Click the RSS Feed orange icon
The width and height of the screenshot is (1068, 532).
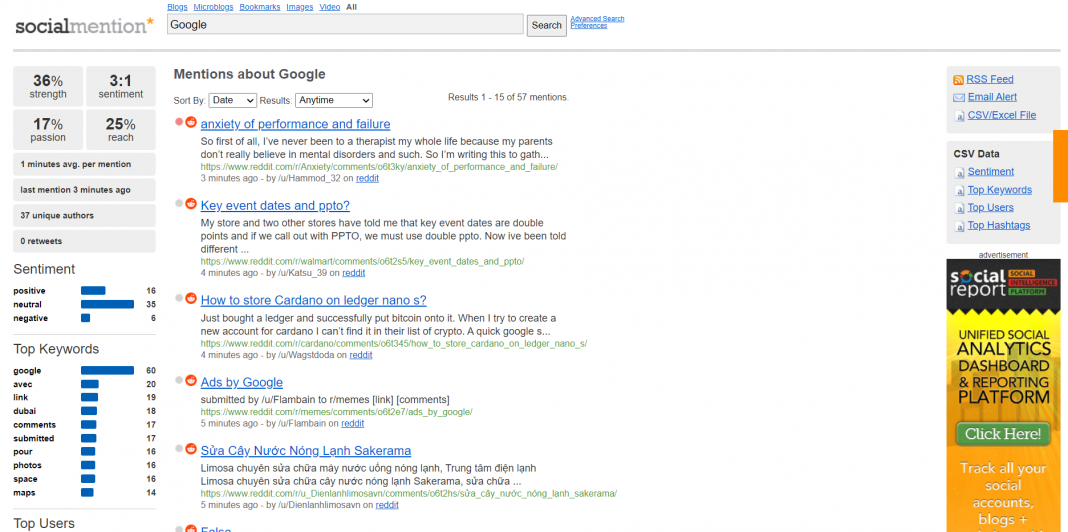tap(958, 80)
